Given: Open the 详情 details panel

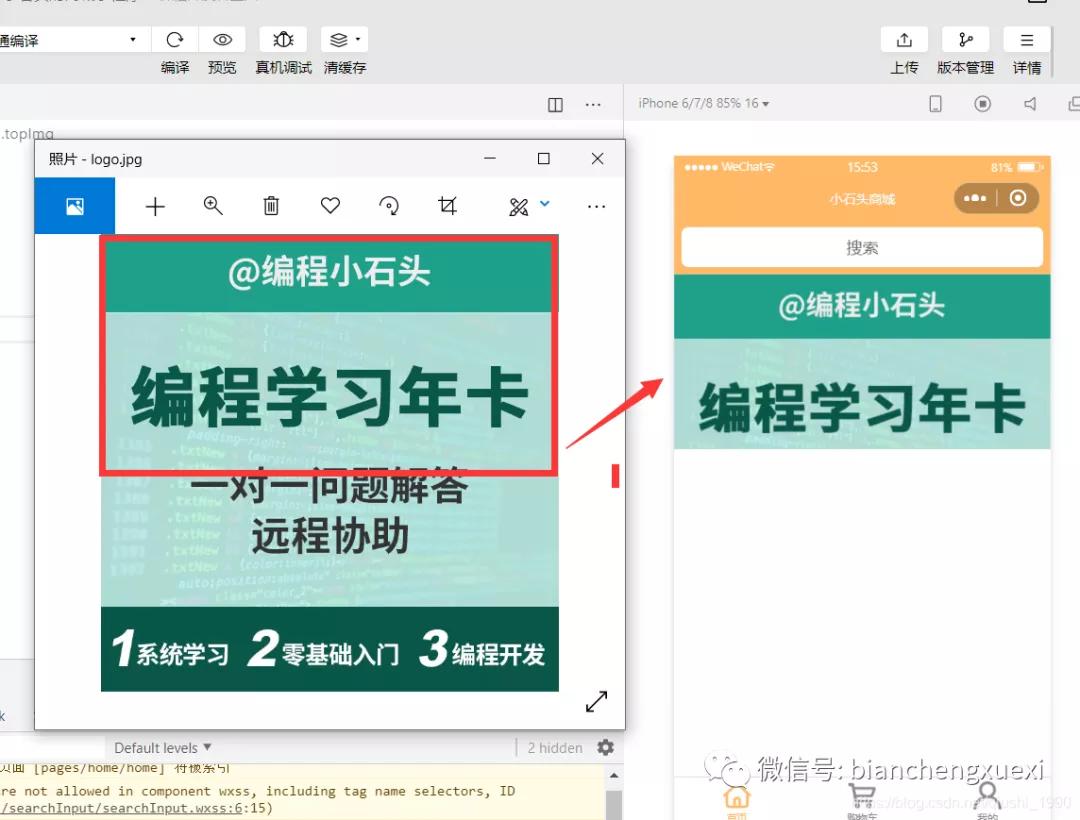Looking at the screenshot, I should pyautogui.click(x=1026, y=39).
